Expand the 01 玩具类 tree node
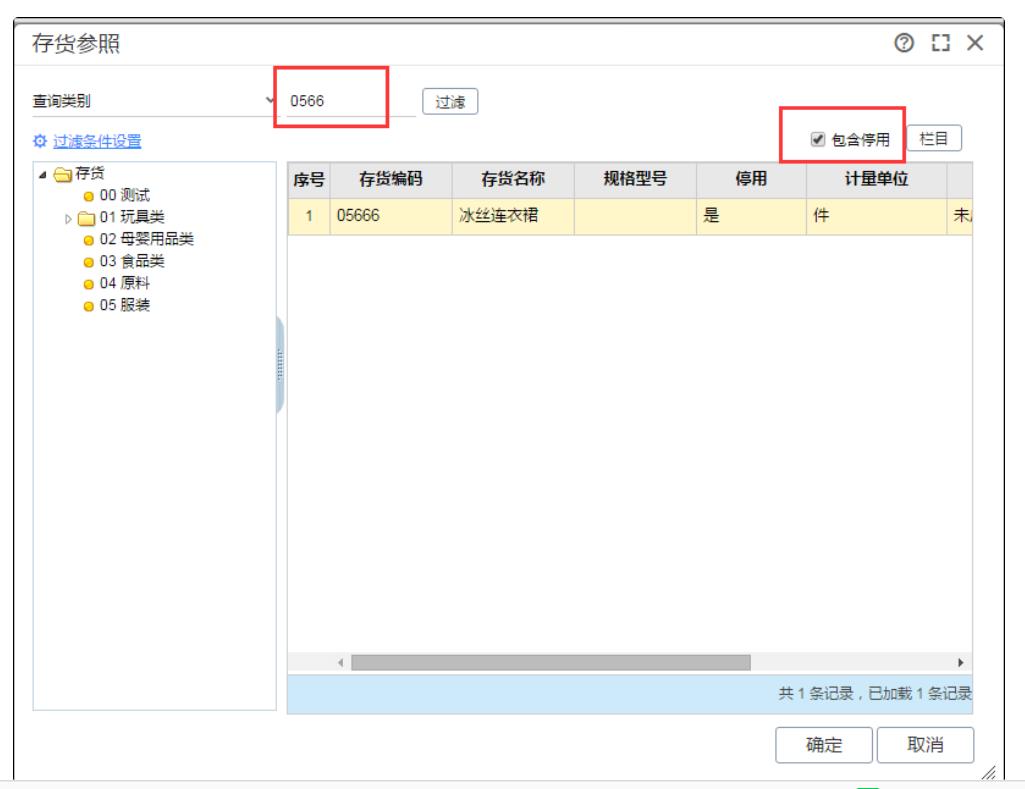This screenshot has width=1025, height=789. 68,218
